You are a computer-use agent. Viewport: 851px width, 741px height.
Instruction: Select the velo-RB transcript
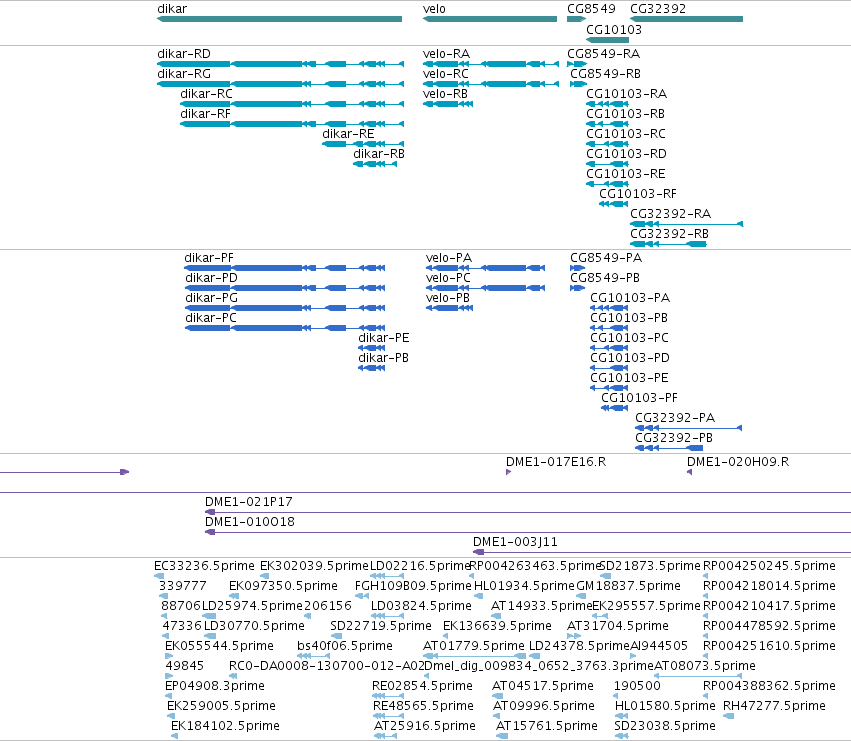click(448, 104)
